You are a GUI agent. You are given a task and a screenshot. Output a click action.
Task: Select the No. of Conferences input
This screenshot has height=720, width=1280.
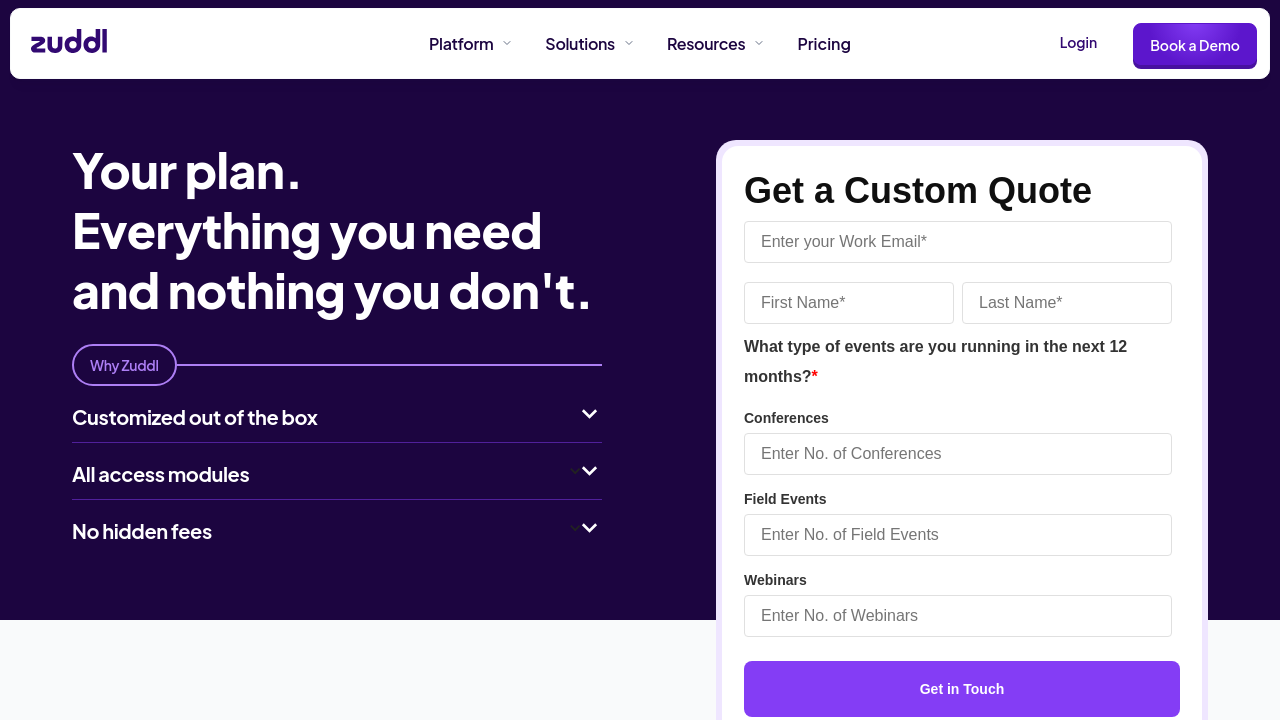click(x=957, y=454)
